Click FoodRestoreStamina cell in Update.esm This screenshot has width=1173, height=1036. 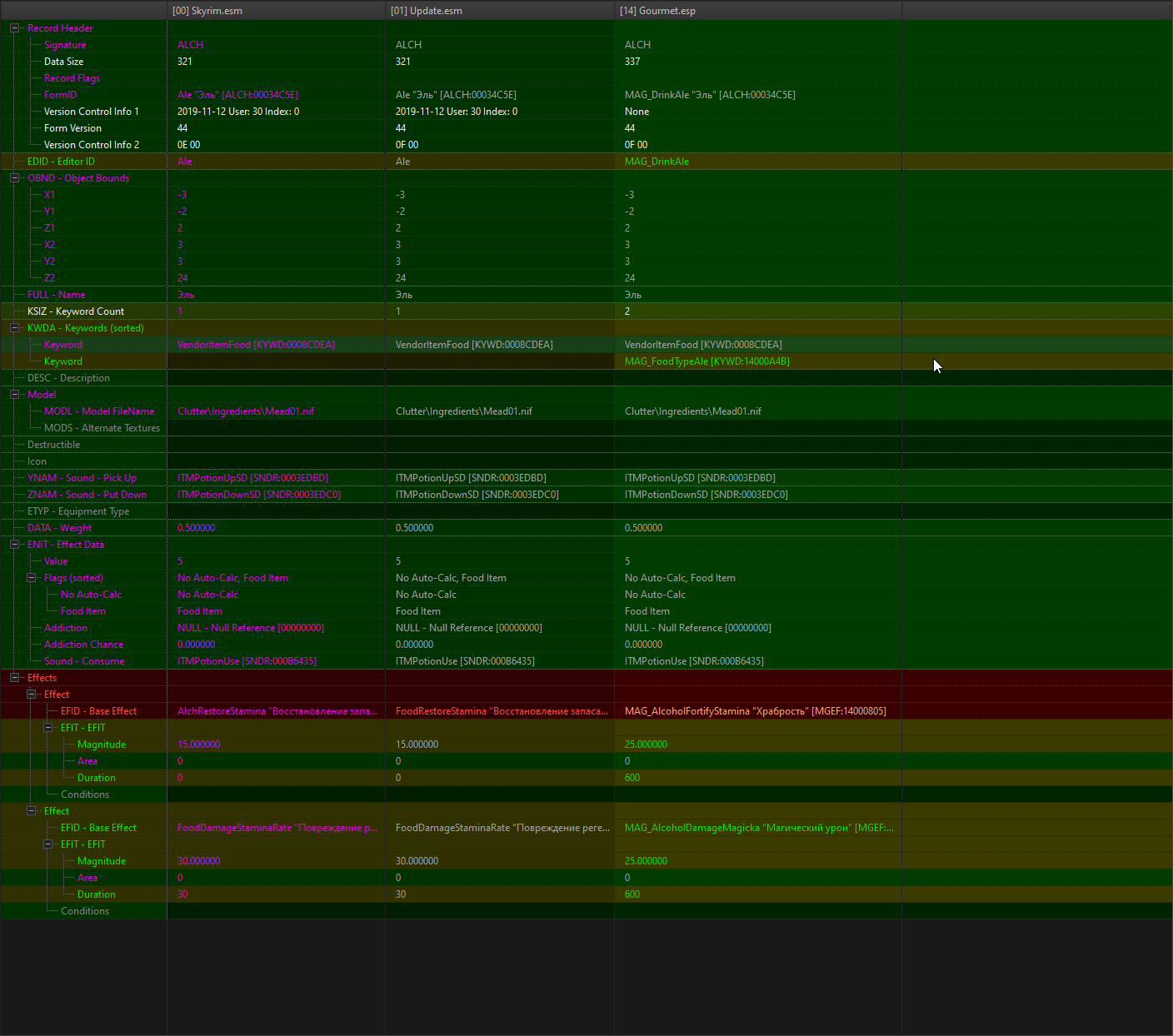point(502,711)
